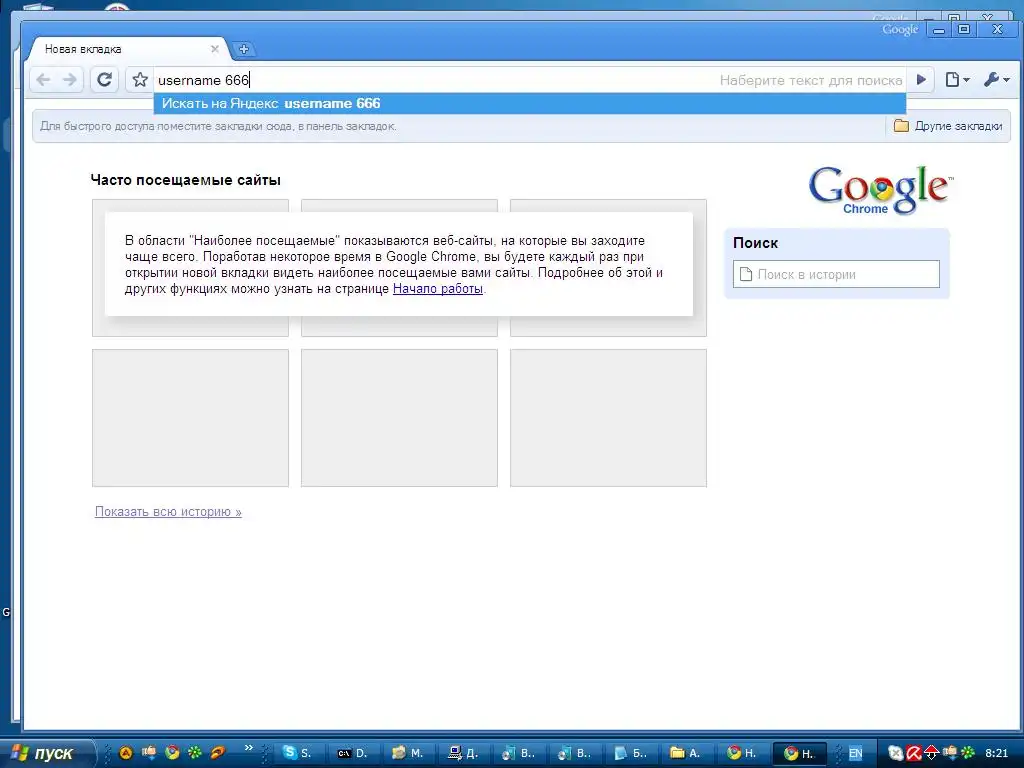The image size is (1024, 768).
Task: Launch Chrome from the quick-launch bar
Action: pyautogui.click(x=172, y=753)
